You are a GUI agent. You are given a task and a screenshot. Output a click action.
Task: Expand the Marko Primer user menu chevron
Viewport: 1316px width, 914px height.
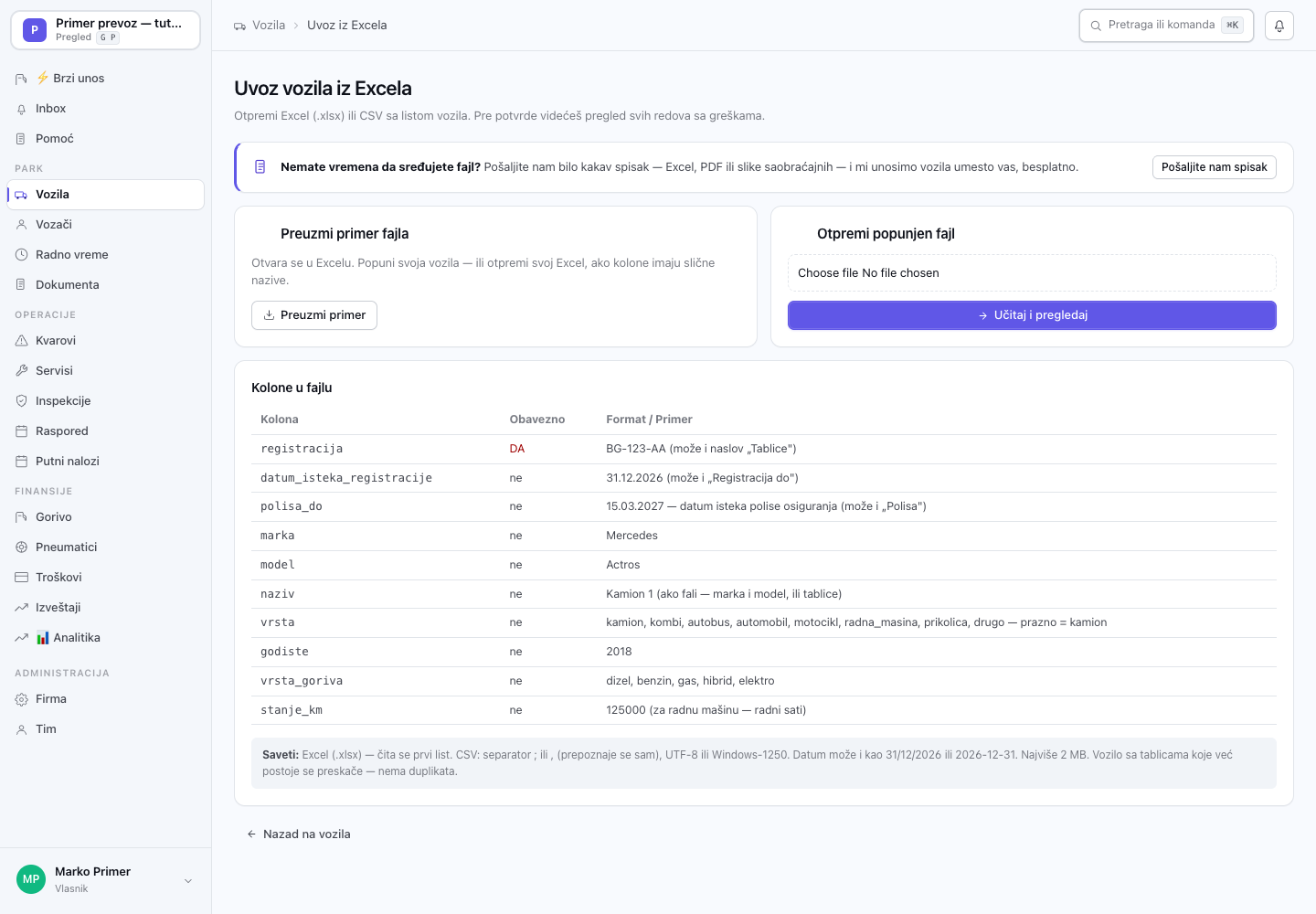click(188, 881)
